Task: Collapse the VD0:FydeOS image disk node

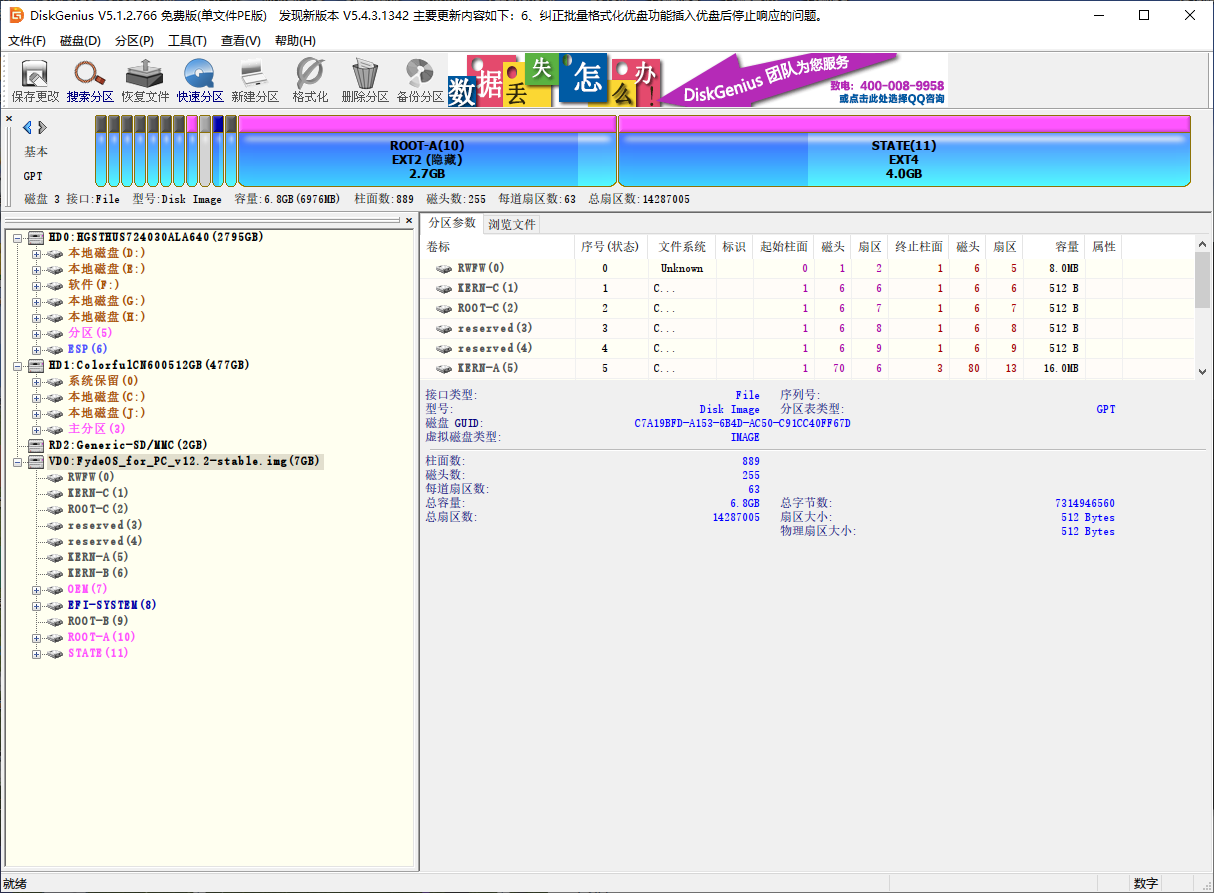Action: pos(18,462)
